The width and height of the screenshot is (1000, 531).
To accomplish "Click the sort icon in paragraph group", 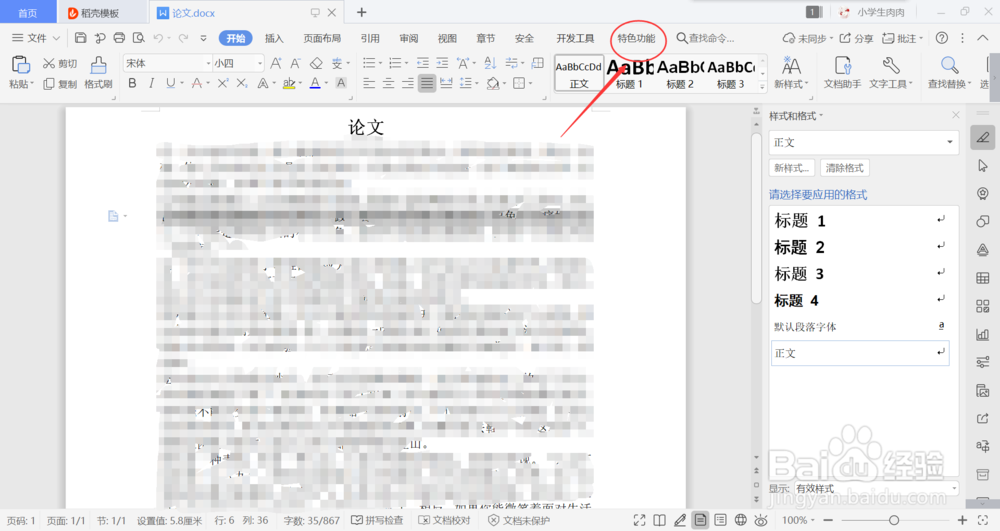I will coord(490,63).
